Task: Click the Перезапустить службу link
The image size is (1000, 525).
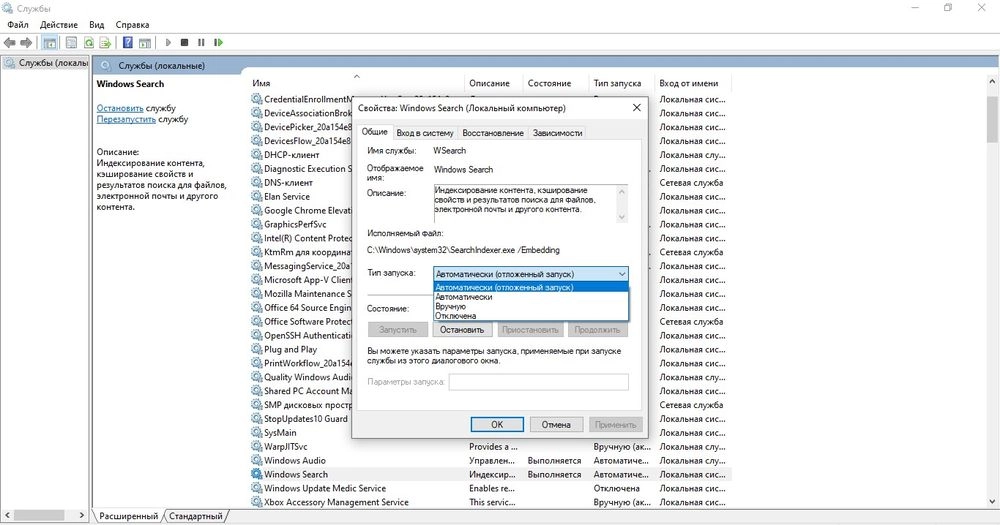Action: (126, 119)
